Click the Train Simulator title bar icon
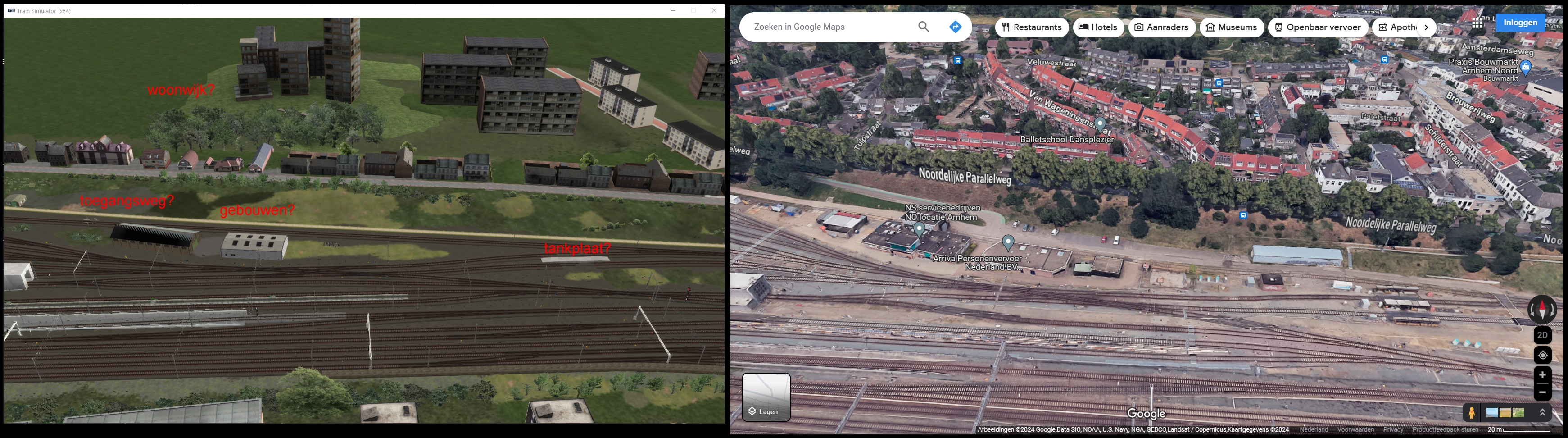 click(11, 11)
